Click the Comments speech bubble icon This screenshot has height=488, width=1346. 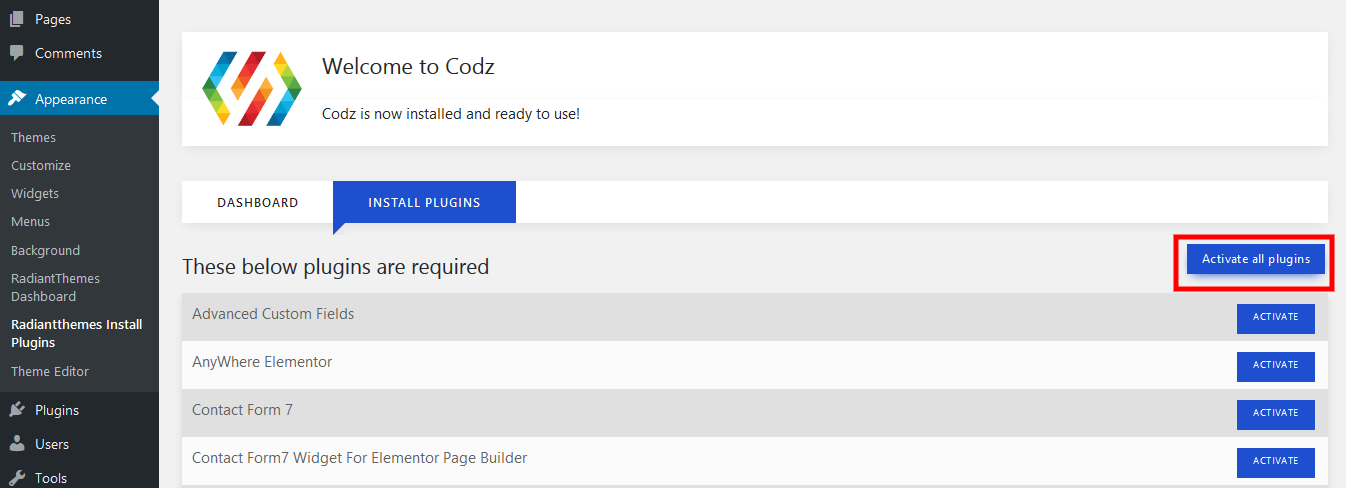[x=17, y=53]
